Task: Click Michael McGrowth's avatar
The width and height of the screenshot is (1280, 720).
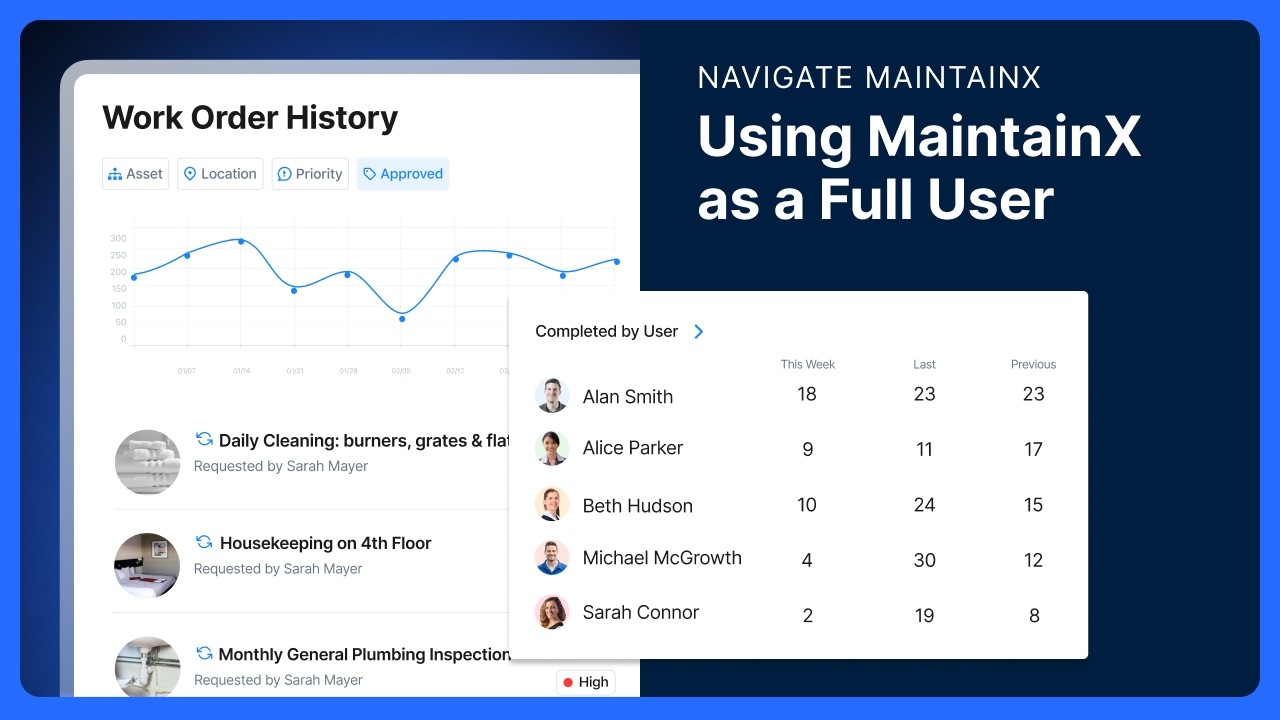Action: [x=552, y=558]
